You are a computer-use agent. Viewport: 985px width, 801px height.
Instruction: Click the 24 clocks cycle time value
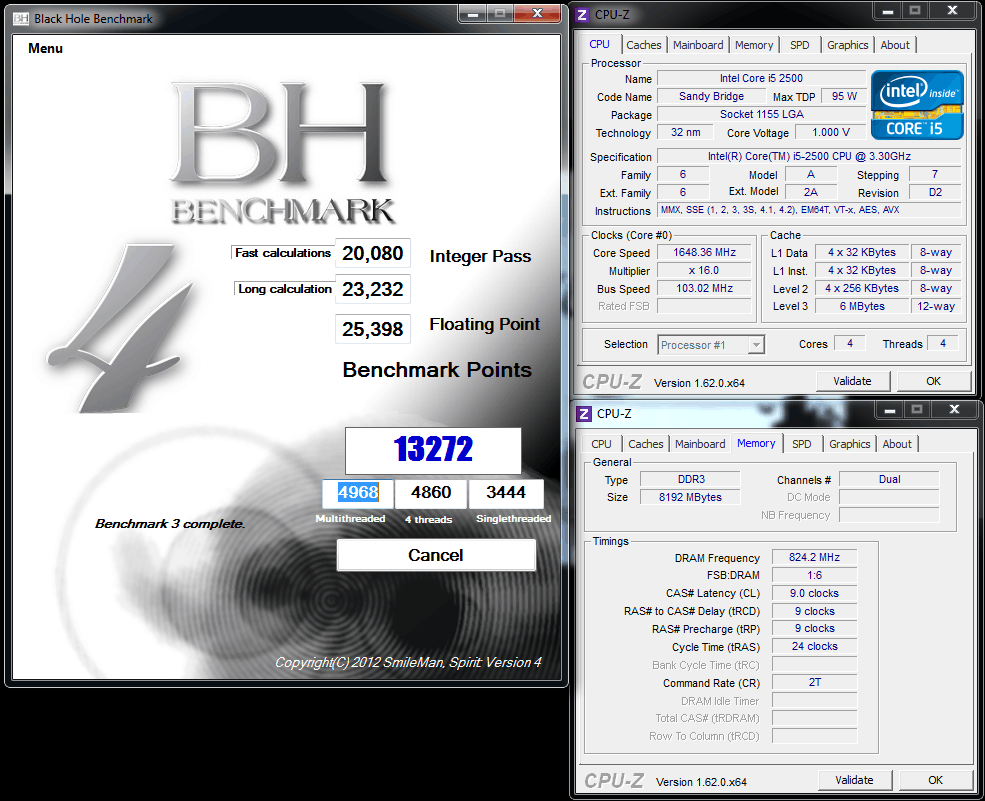(814, 646)
